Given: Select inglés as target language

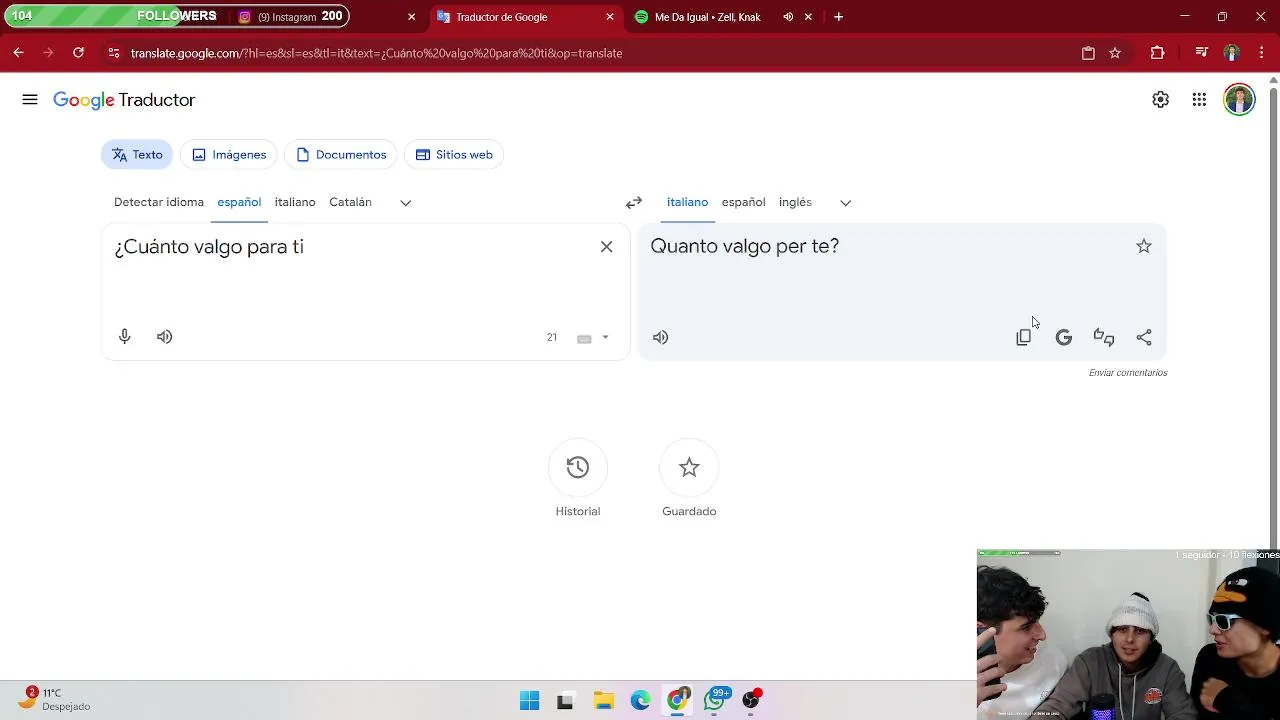Looking at the screenshot, I should (x=795, y=202).
